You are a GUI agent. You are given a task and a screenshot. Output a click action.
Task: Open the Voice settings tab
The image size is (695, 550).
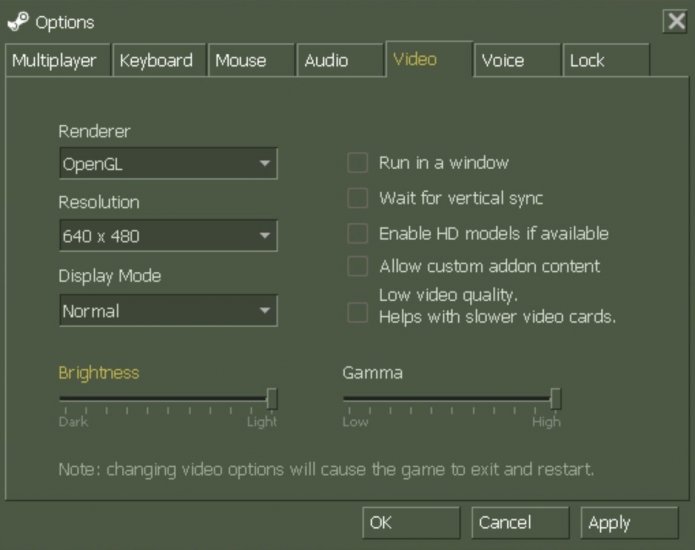503,61
